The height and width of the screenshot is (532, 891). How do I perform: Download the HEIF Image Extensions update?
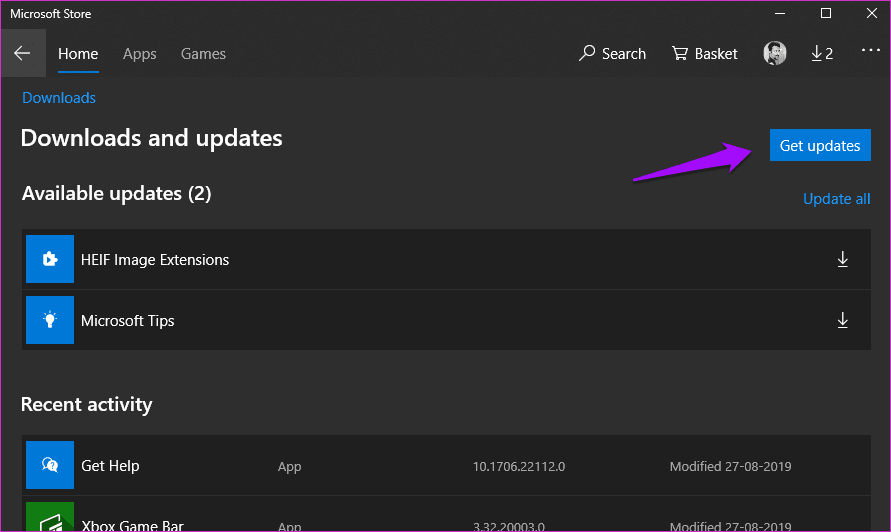tap(843, 259)
